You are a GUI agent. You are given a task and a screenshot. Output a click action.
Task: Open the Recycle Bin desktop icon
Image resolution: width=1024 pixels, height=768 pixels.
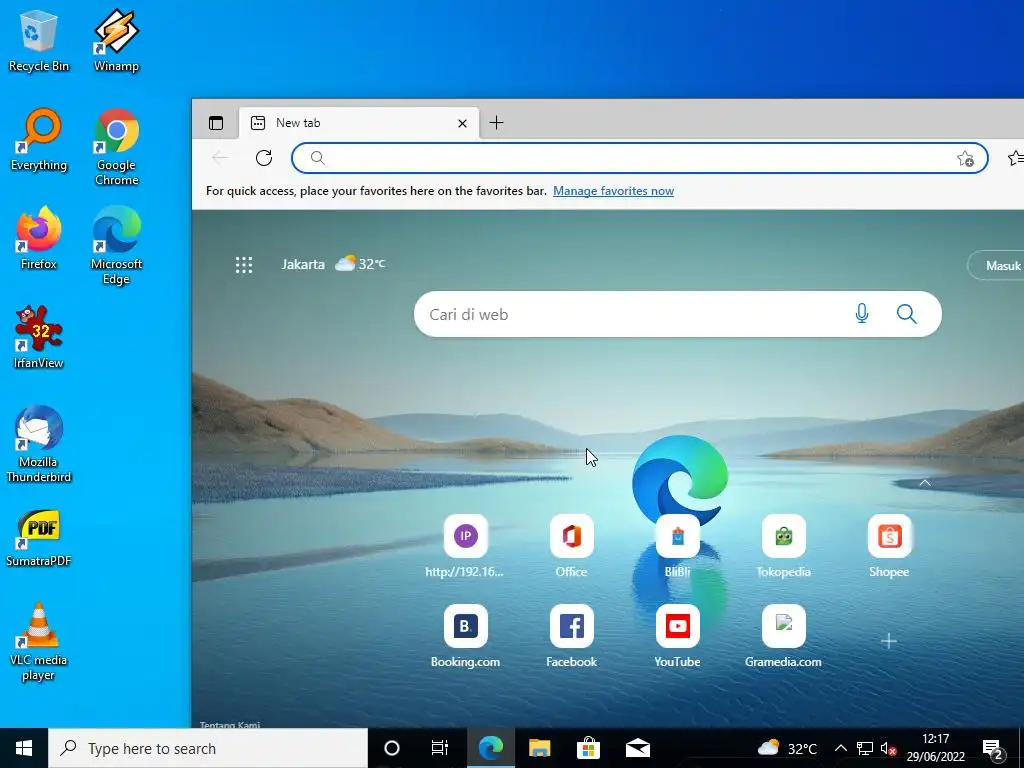pos(39,40)
